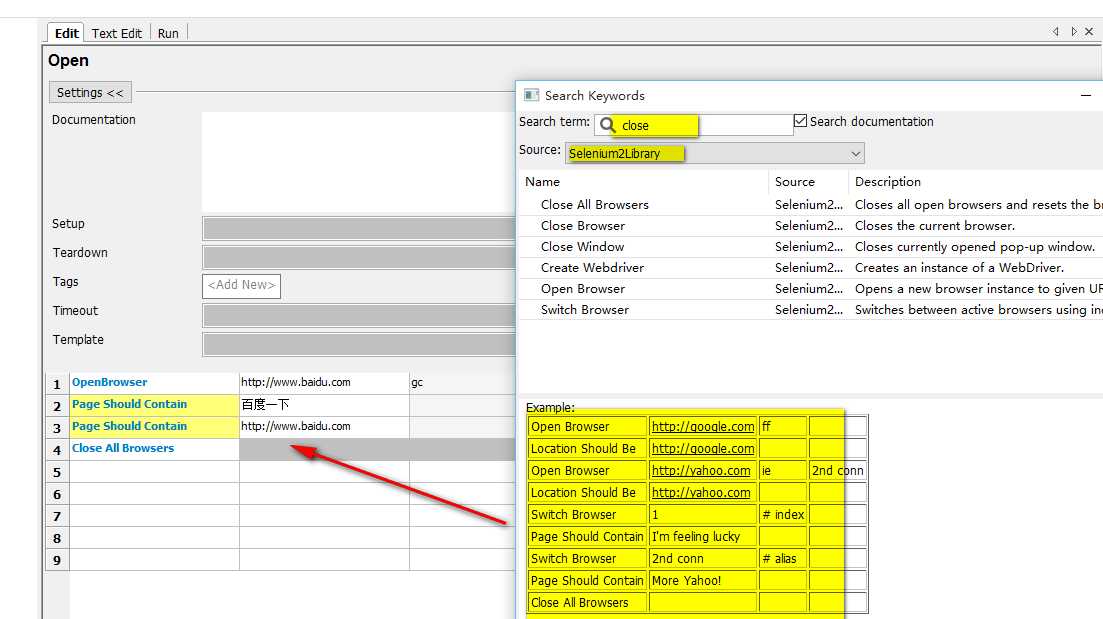The image size is (1103, 619).
Task: Select Close Browser keyword result
Action: click(x=582, y=226)
